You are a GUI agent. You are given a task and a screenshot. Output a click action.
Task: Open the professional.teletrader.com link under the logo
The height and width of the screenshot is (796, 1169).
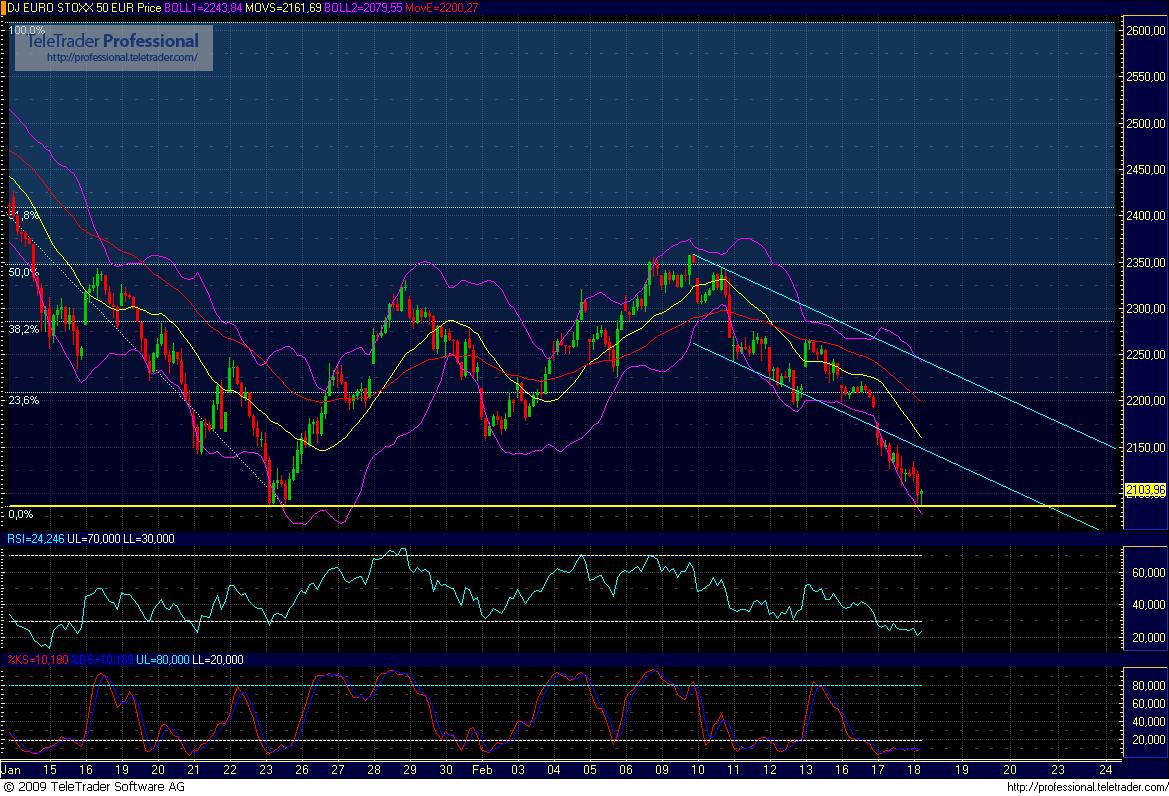coord(130,58)
